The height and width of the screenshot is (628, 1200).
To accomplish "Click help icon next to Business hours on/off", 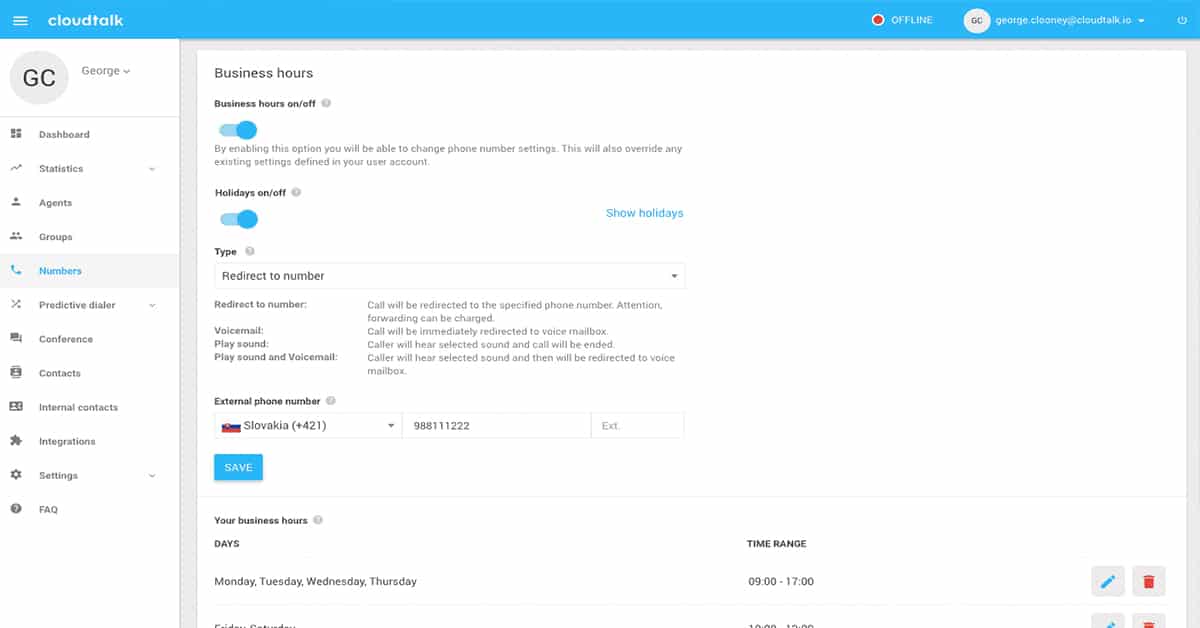I will (326, 103).
